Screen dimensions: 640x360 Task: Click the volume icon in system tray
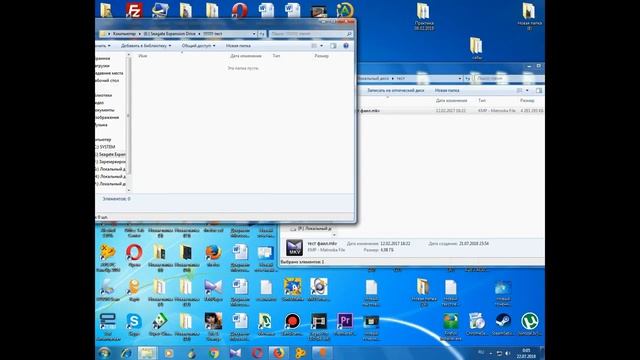tap(508, 353)
